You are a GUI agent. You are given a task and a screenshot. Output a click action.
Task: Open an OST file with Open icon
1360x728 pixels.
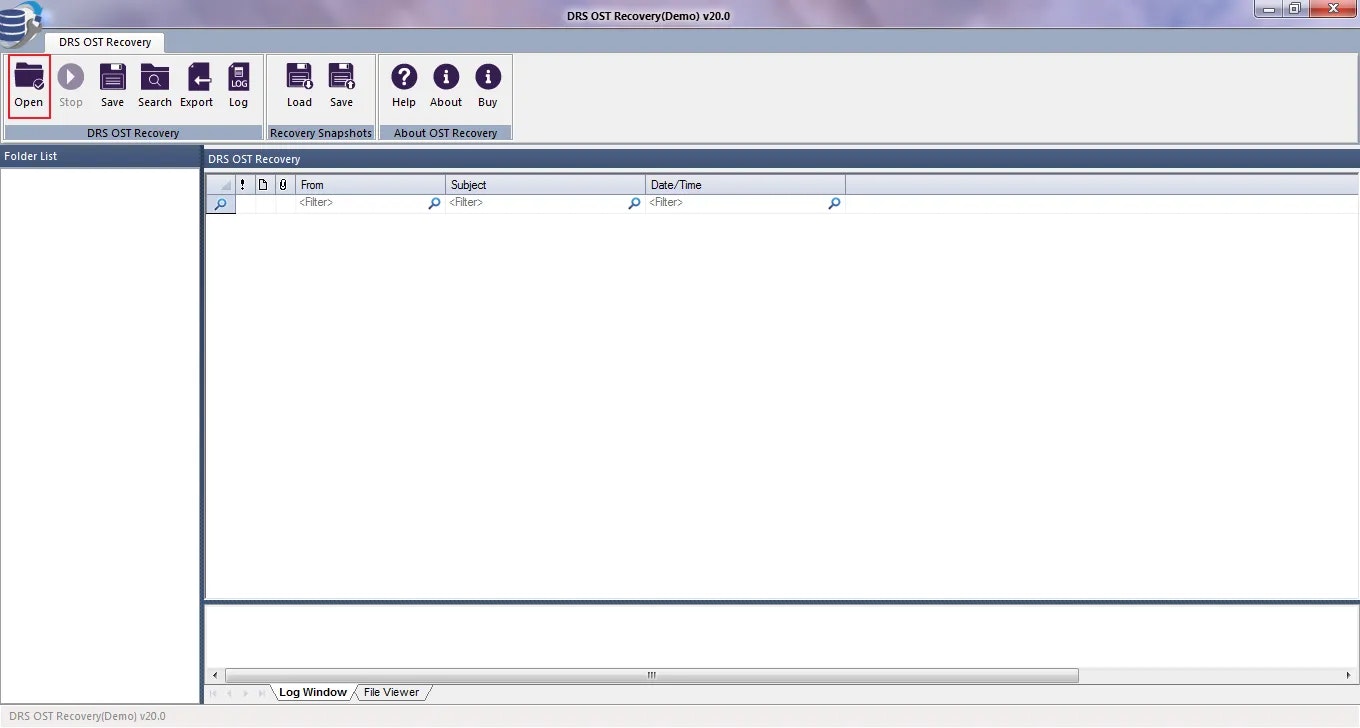[x=29, y=86]
